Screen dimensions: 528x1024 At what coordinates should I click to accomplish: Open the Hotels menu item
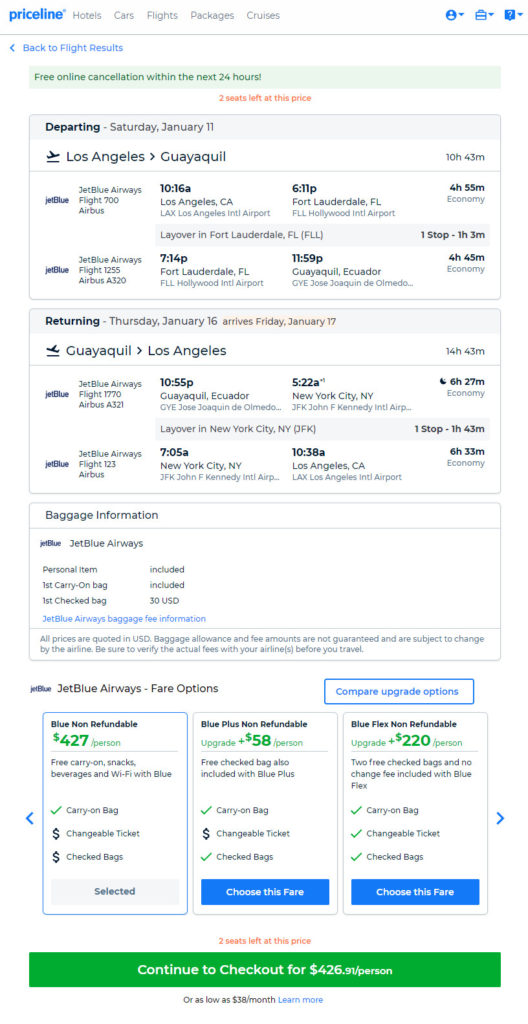pos(87,15)
